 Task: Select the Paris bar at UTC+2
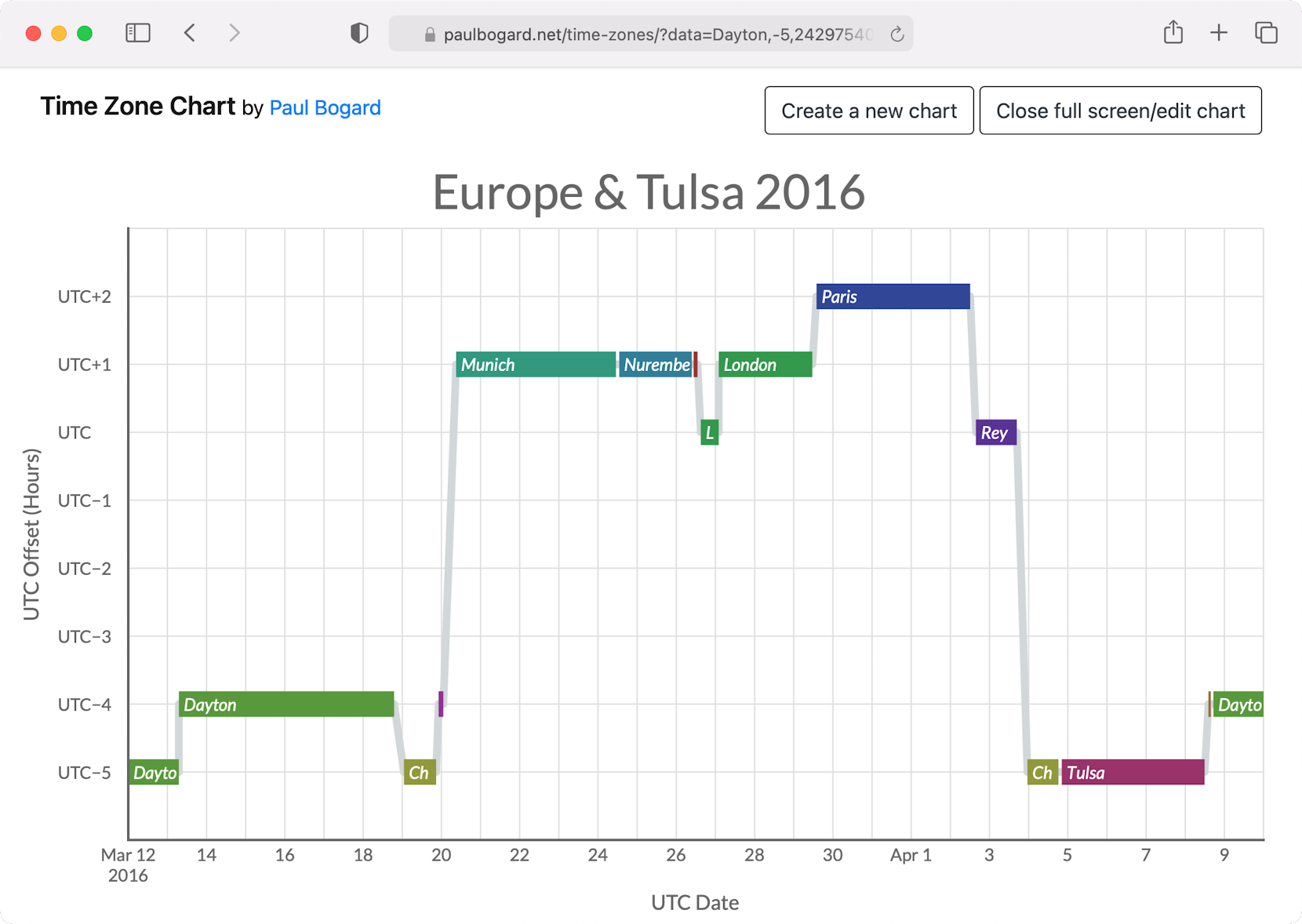tap(893, 296)
